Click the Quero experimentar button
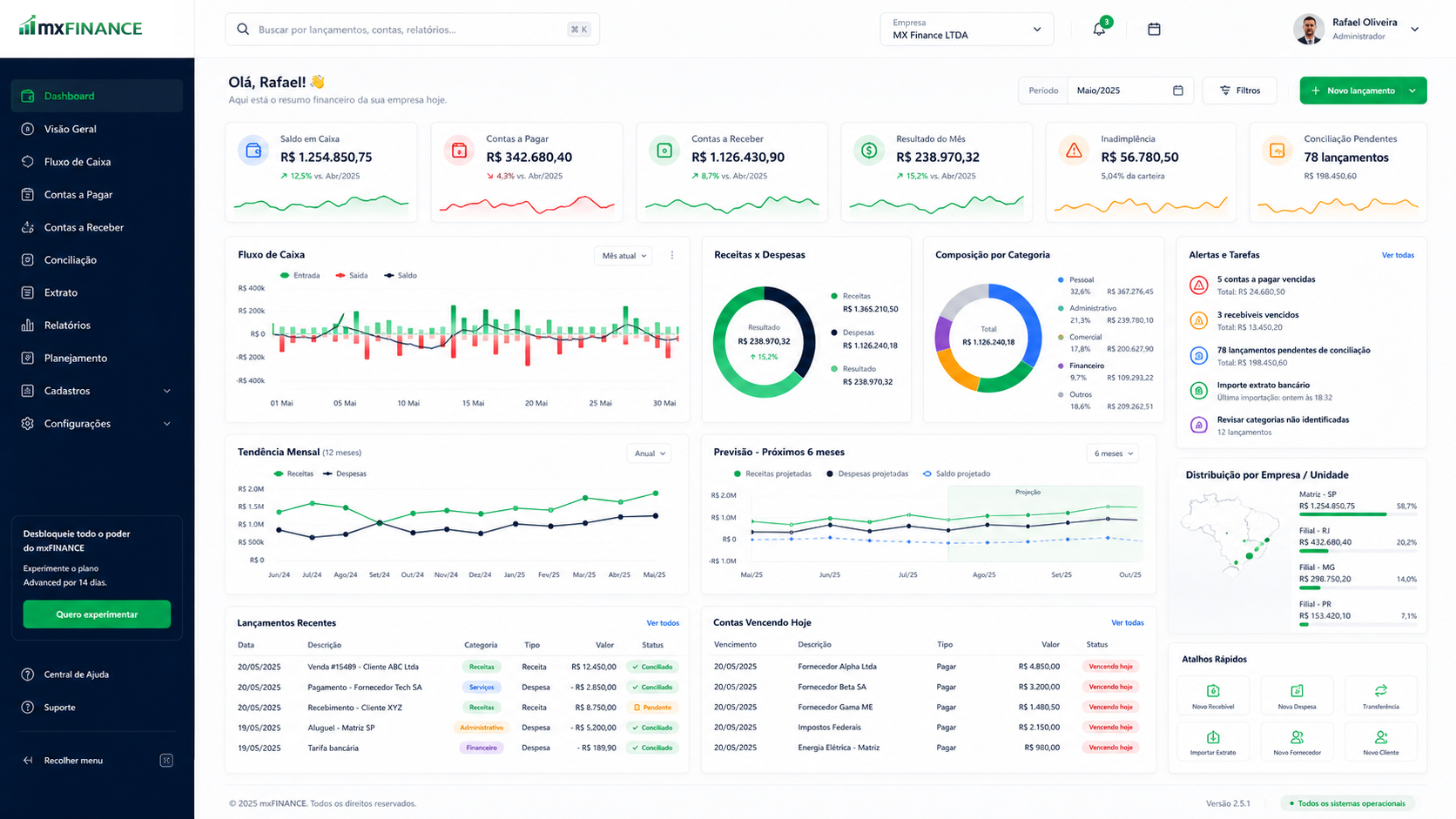This screenshot has height=819, width=1456. [97, 614]
